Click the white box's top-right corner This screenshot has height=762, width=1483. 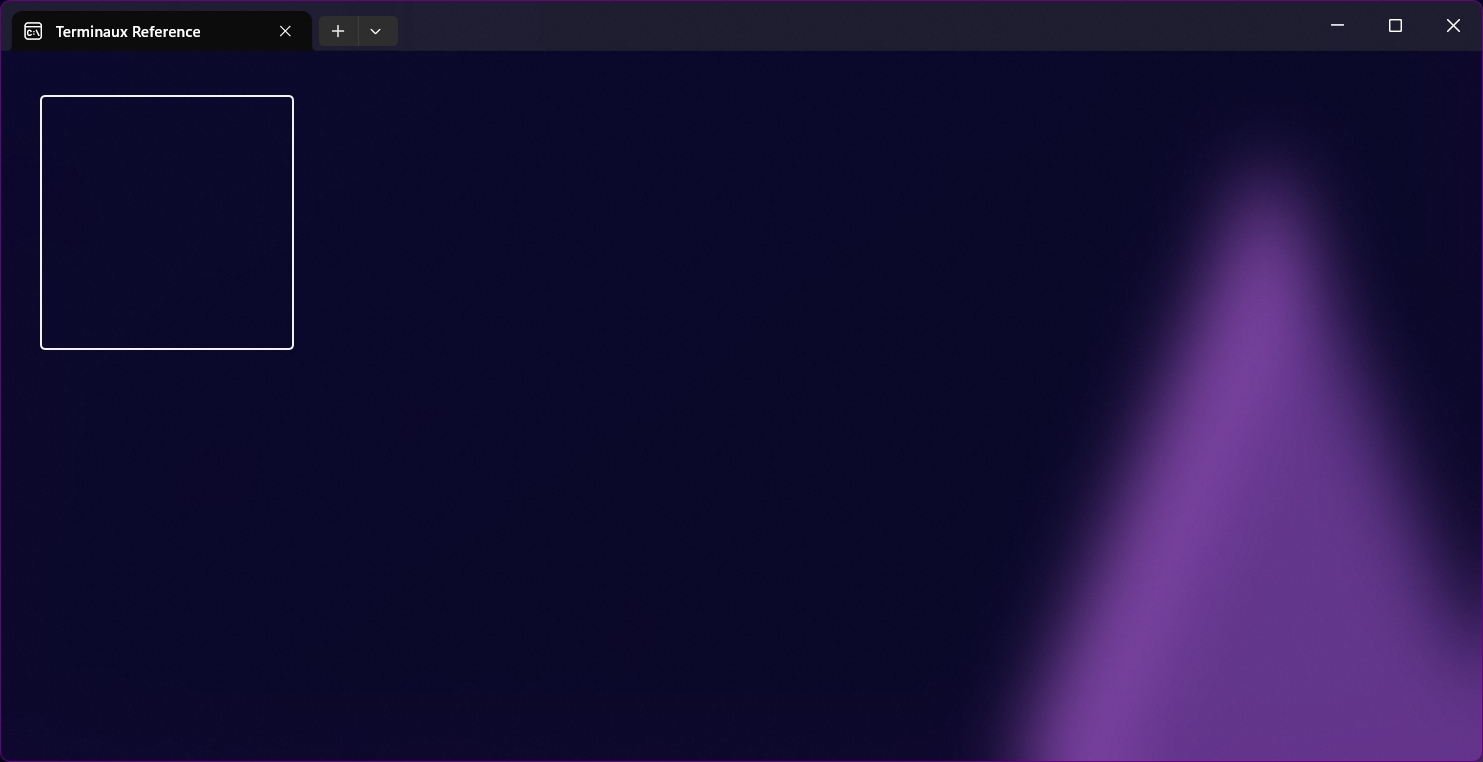[x=292, y=98]
